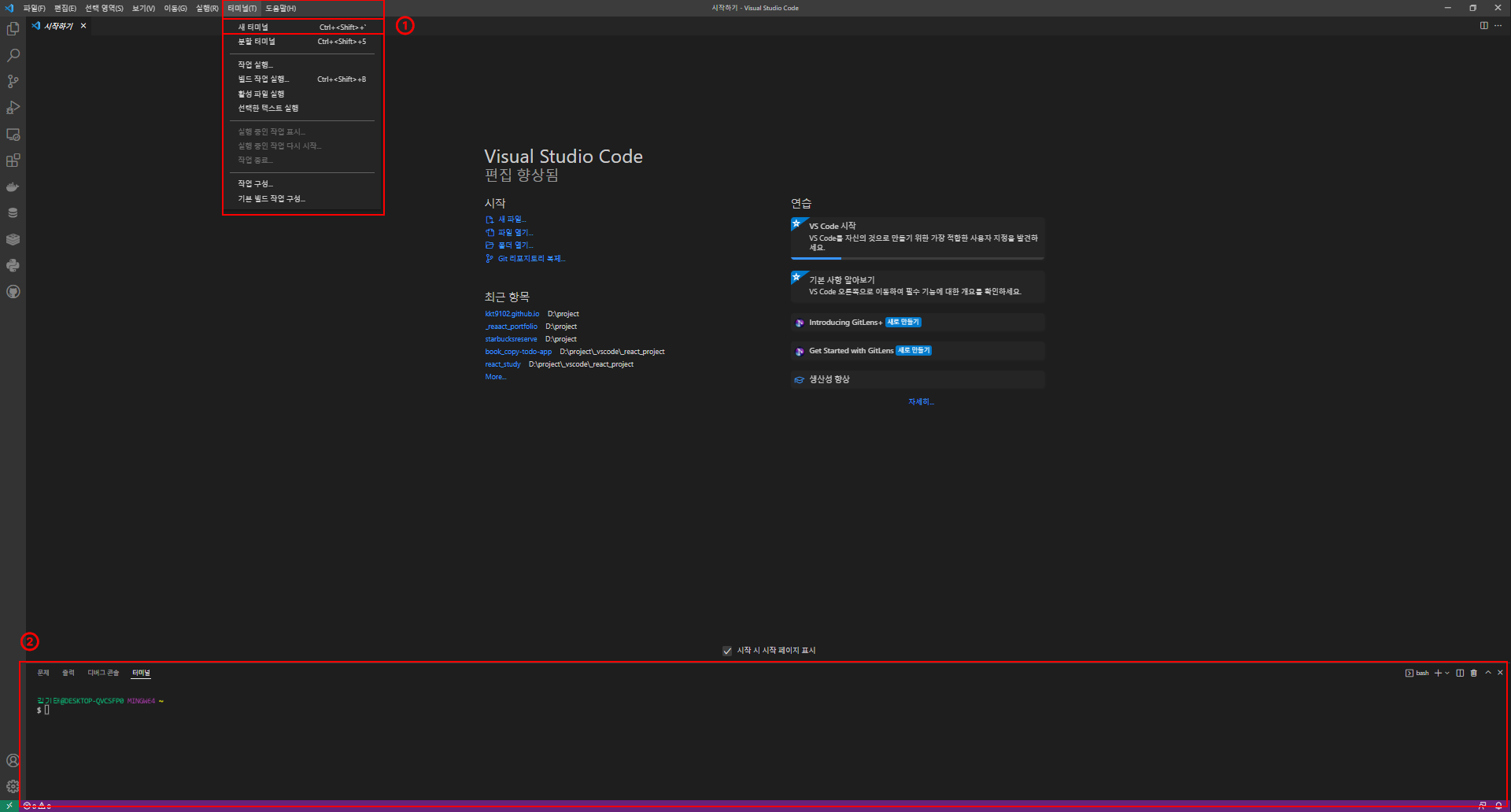Close the terminal panel
This screenshot has height=812, width=1511.
click(1500, 673)
